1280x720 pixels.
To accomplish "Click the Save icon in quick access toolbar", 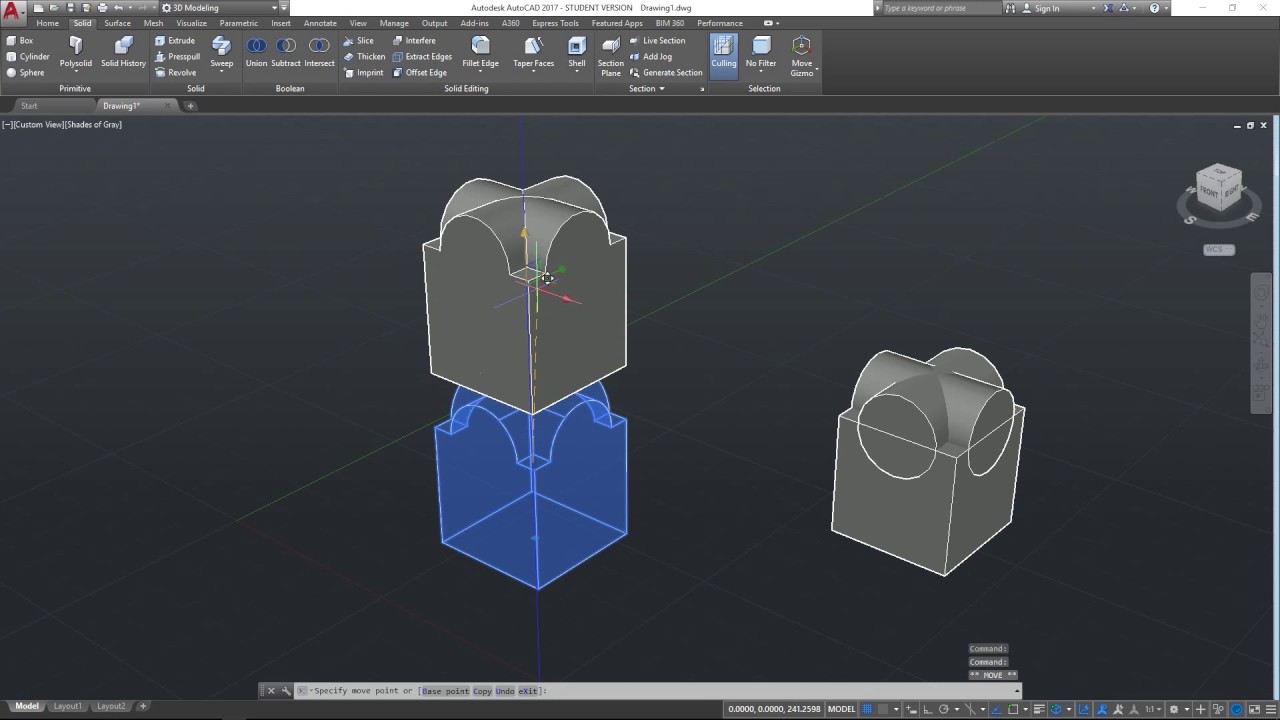I will pyautogui.click(x=71, y=8).
